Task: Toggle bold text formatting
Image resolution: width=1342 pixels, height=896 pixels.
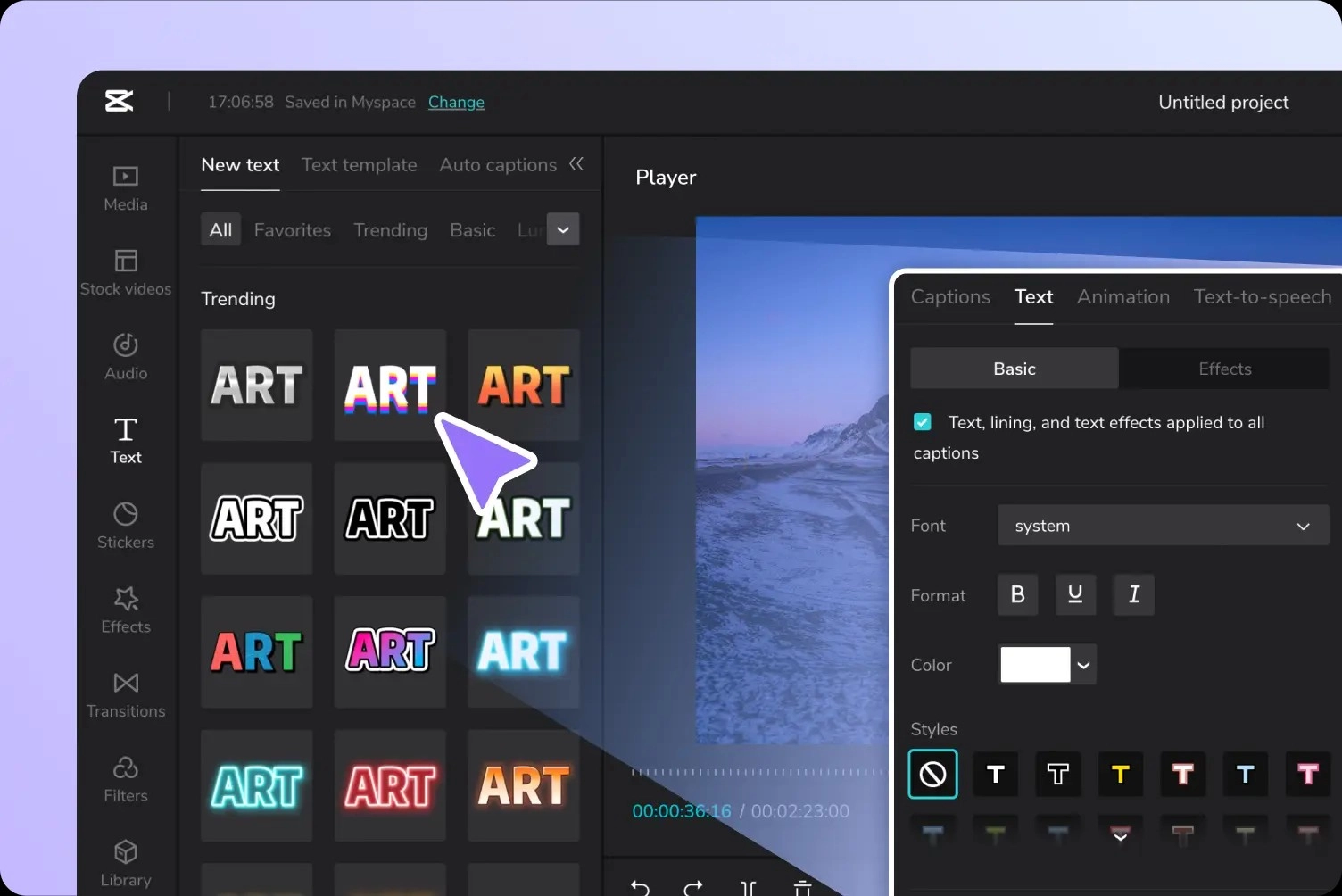Action: (1017, 595)
